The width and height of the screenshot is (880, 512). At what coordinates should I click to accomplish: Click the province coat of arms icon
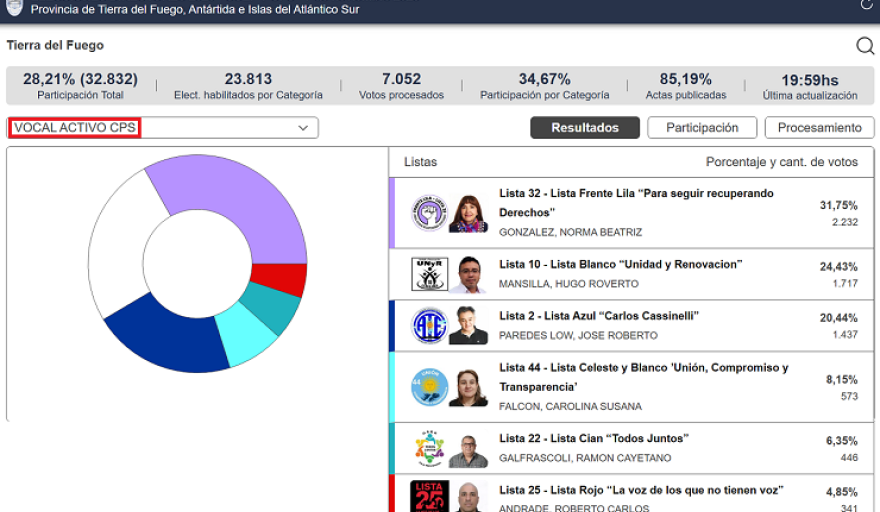coord(14,8)
